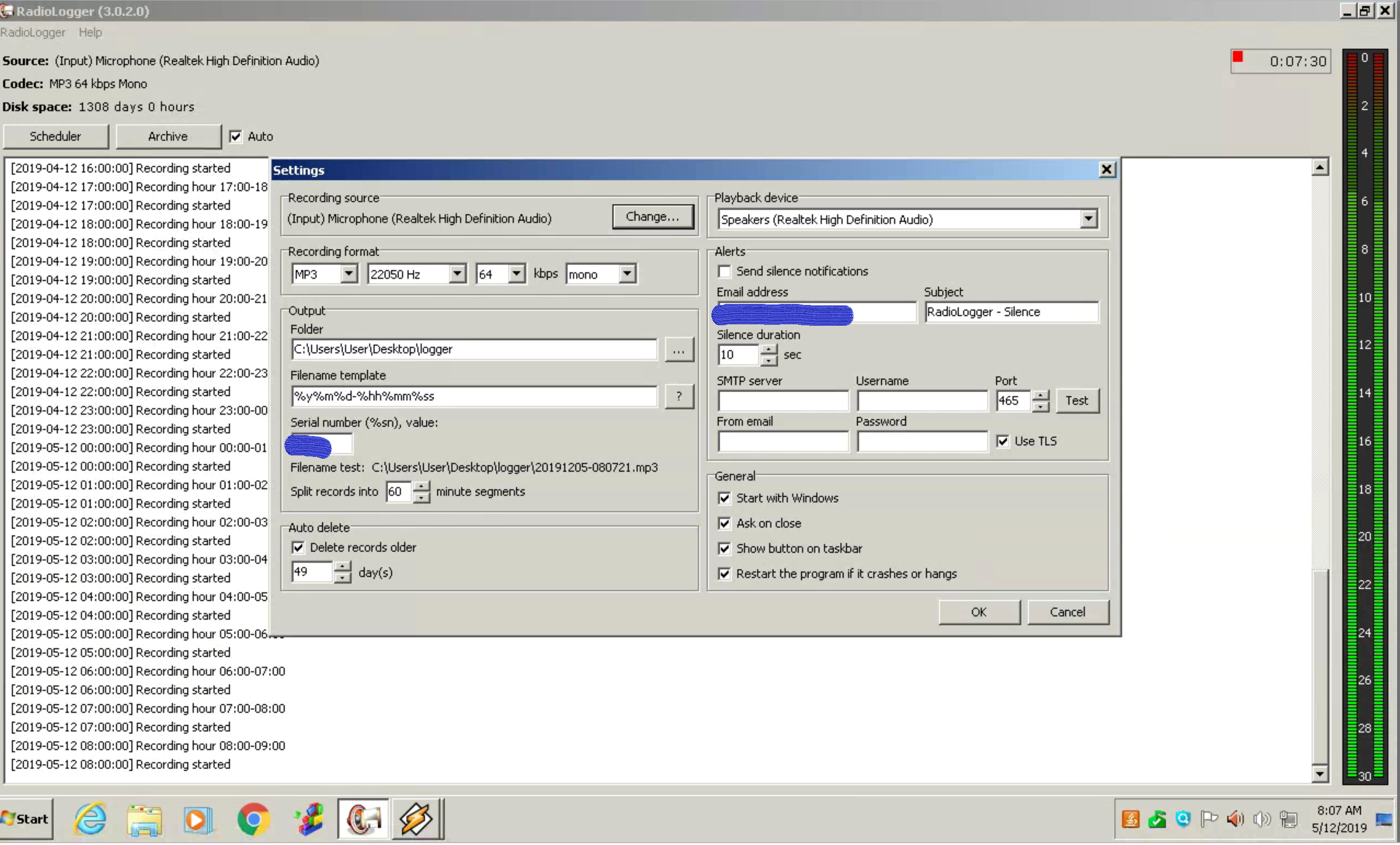Click Change... recording source button
This screenshot has height=845, width=1400.
point(653,216)
